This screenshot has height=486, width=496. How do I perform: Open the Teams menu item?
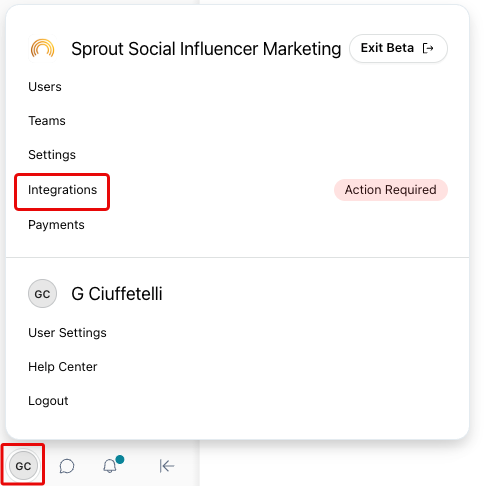[x=47, y=121]
